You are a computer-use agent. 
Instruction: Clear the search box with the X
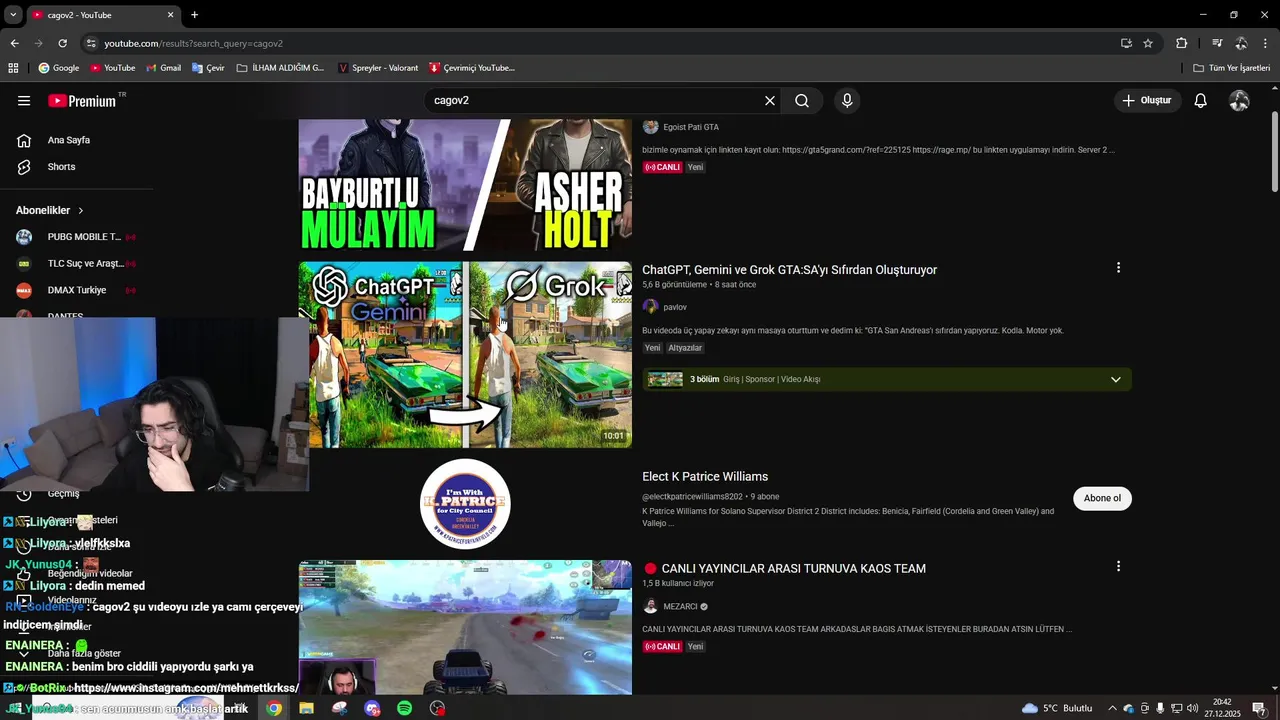tap(770, 101)
